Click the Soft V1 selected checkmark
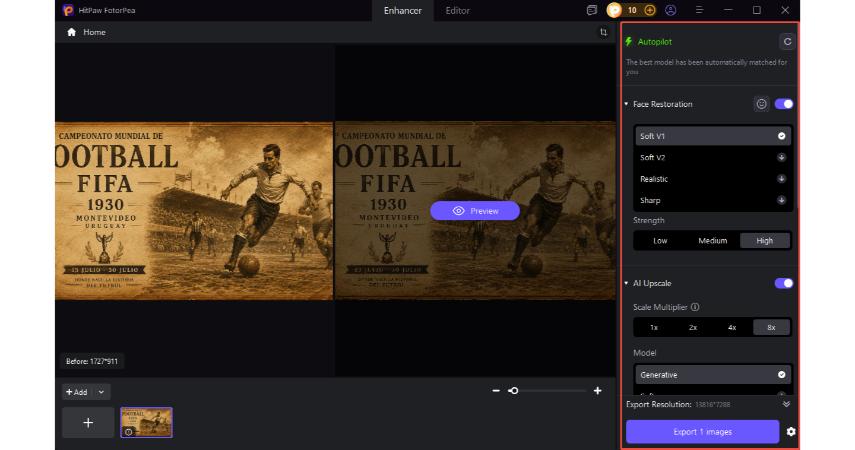This screenshot has width=855, height=450. [x=781, y=136]
